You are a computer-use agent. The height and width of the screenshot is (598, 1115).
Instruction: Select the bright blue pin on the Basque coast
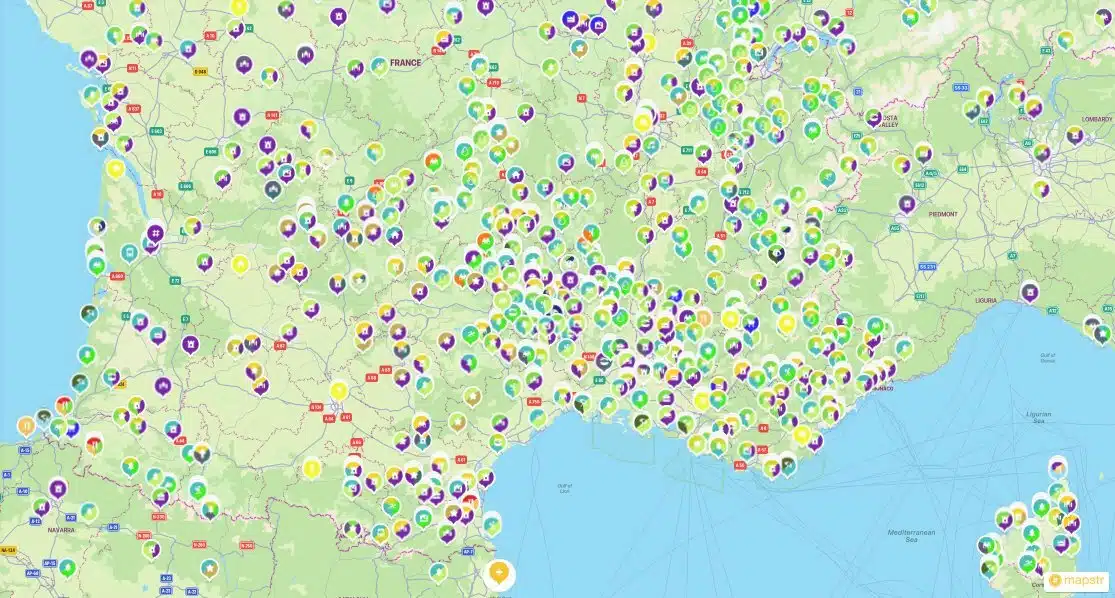click(x=71, y=429)
